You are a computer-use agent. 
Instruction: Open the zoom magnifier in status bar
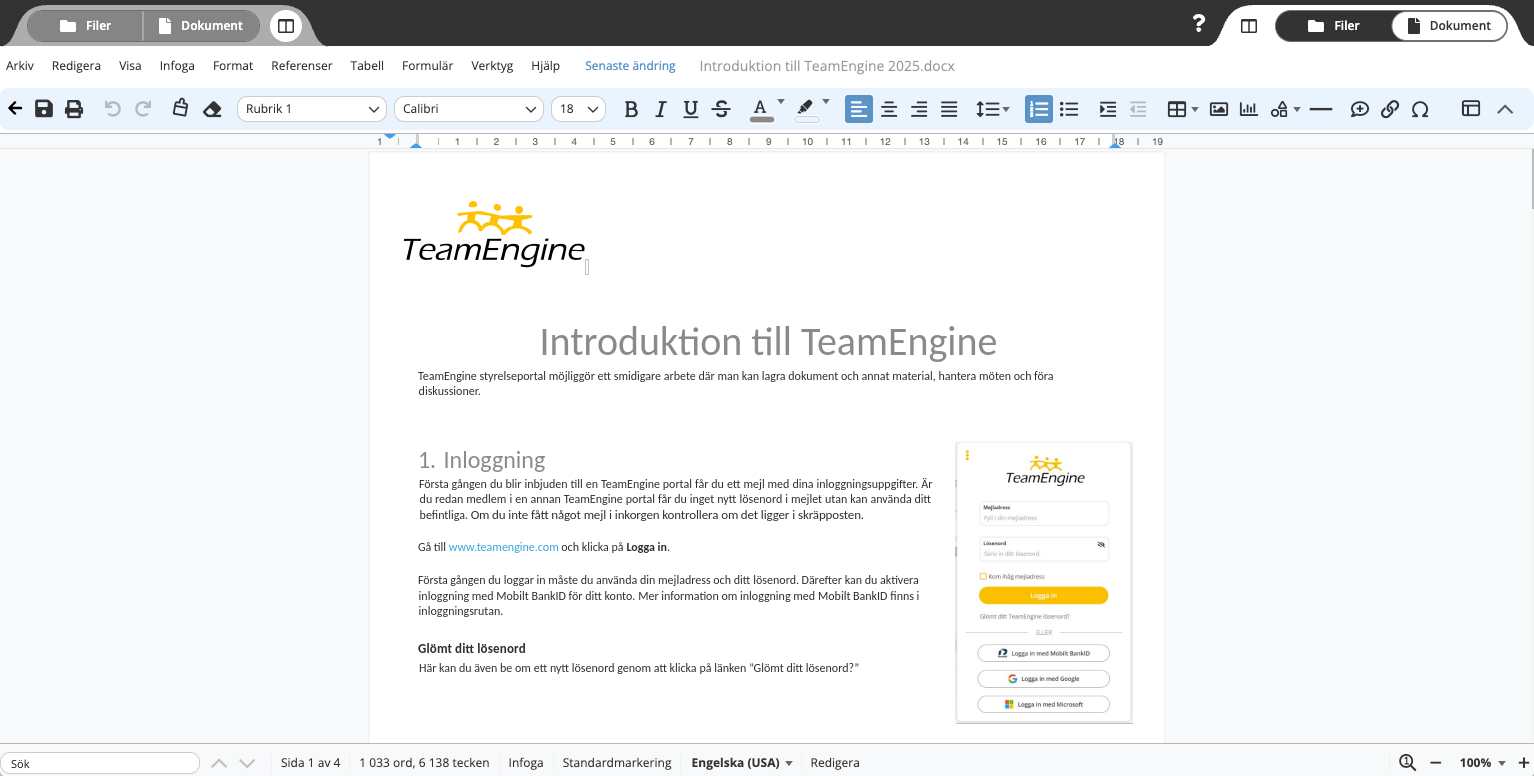(x=1408, y=763)
